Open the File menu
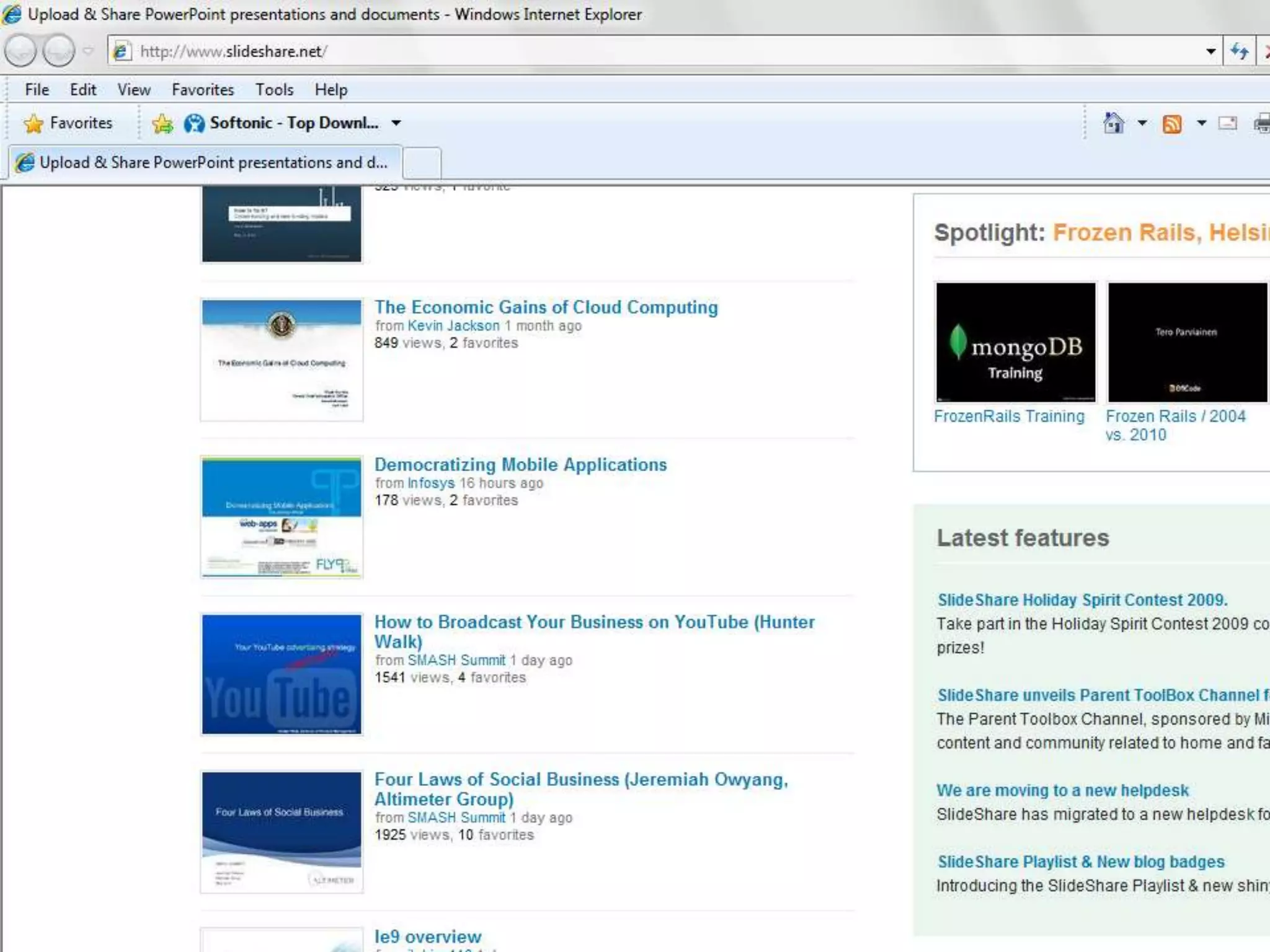 (37, 90)
